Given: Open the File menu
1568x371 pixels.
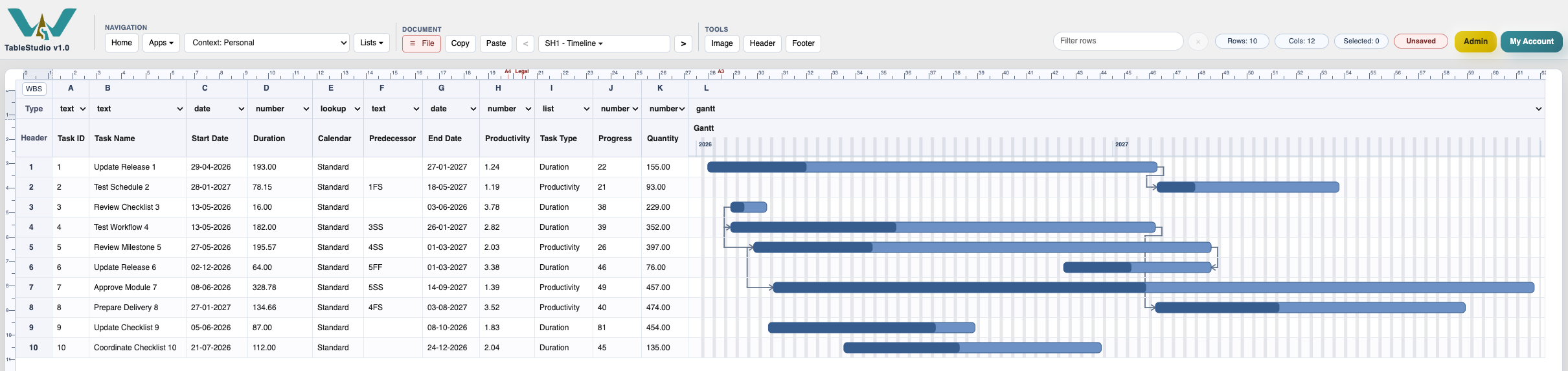Looking at the screenshot, I should tap(422, 43).
